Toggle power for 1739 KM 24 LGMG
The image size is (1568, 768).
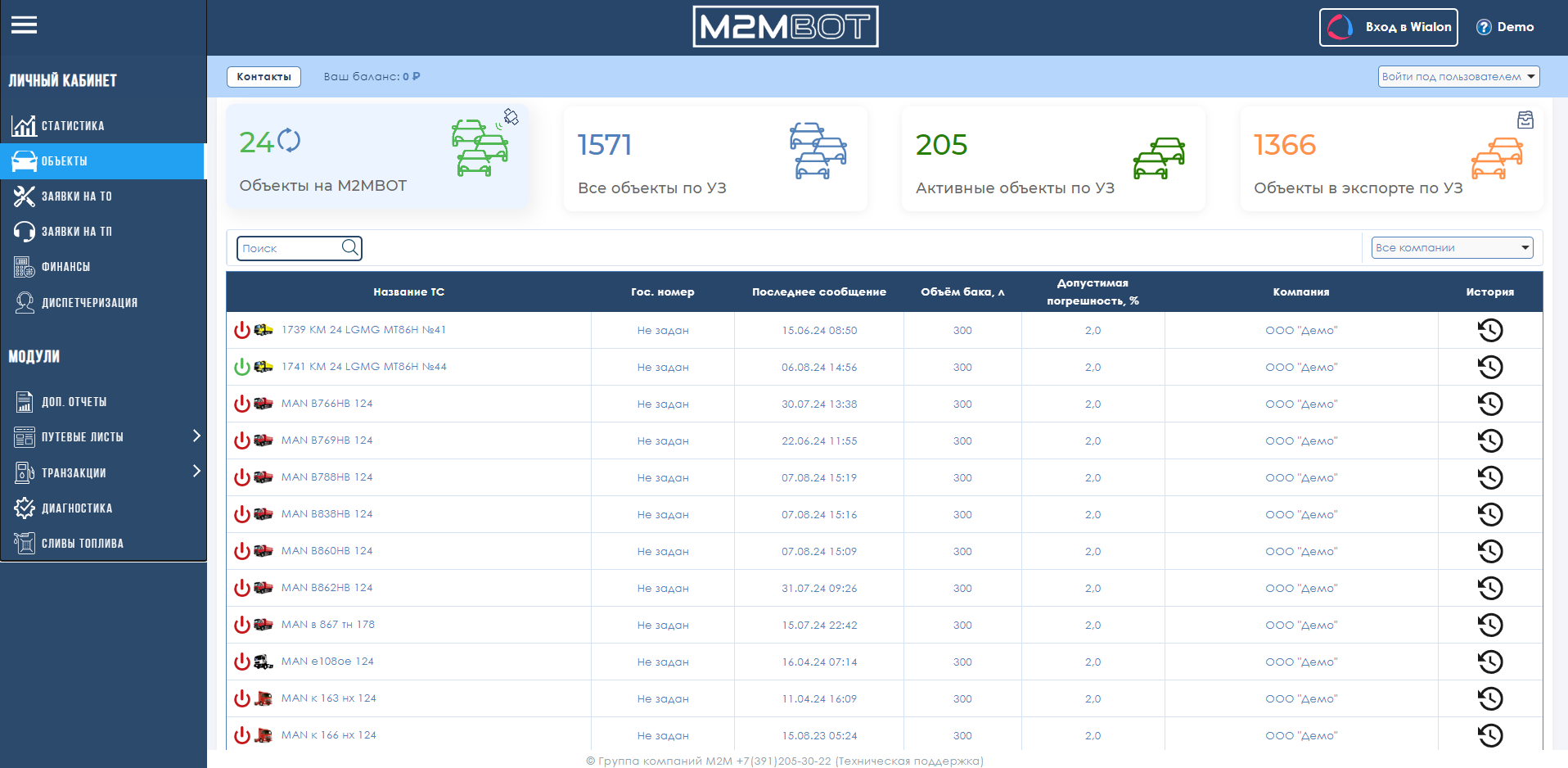(x=241, y=330)
